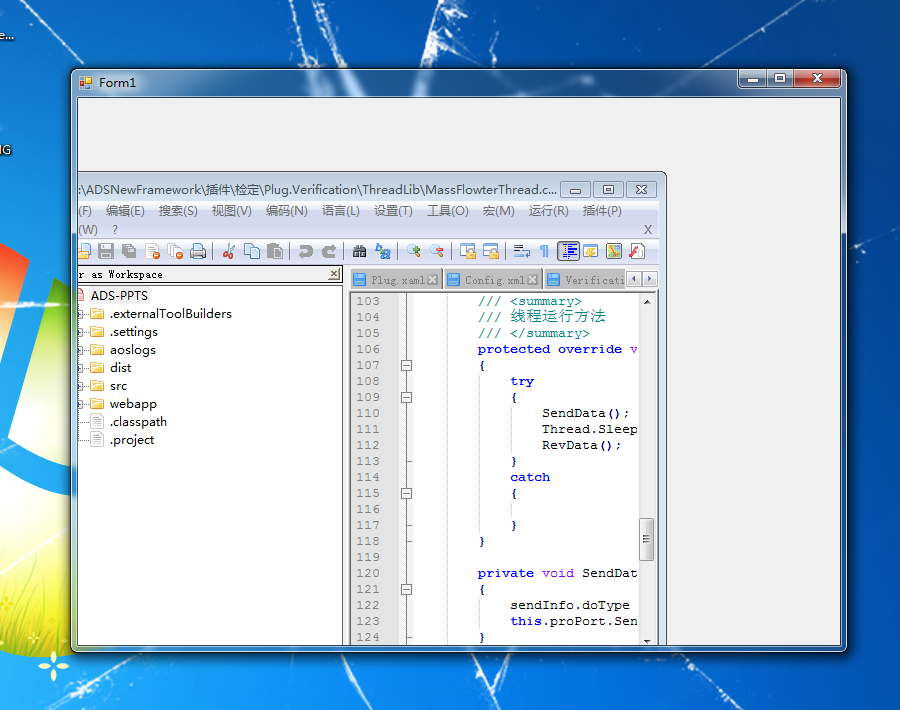The height and width of the screenshot is (710, 900).
Task: Collapse the code fold at line 107
Action: [406, 365]
